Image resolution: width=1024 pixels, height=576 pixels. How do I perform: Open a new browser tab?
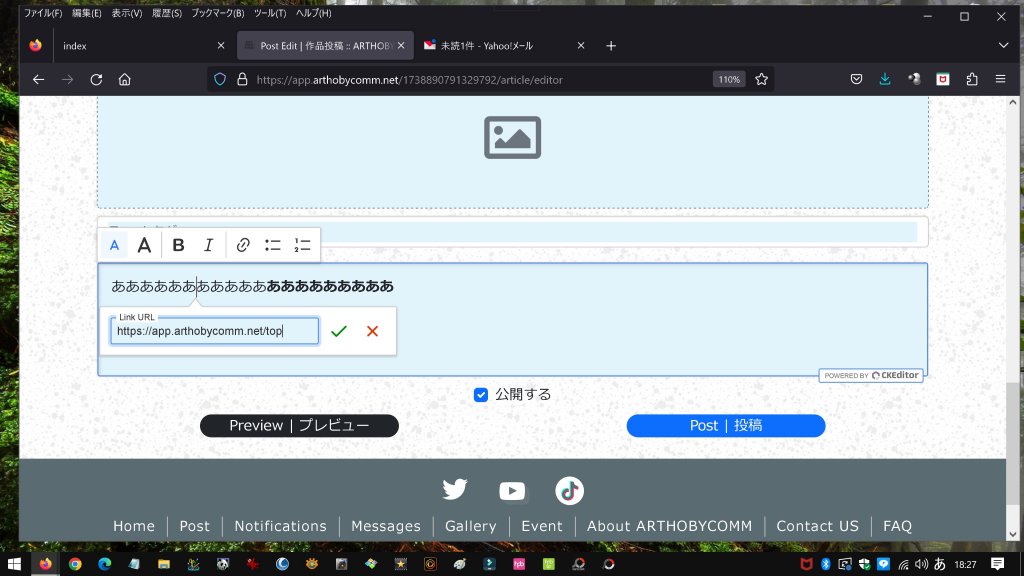(611, 46)
